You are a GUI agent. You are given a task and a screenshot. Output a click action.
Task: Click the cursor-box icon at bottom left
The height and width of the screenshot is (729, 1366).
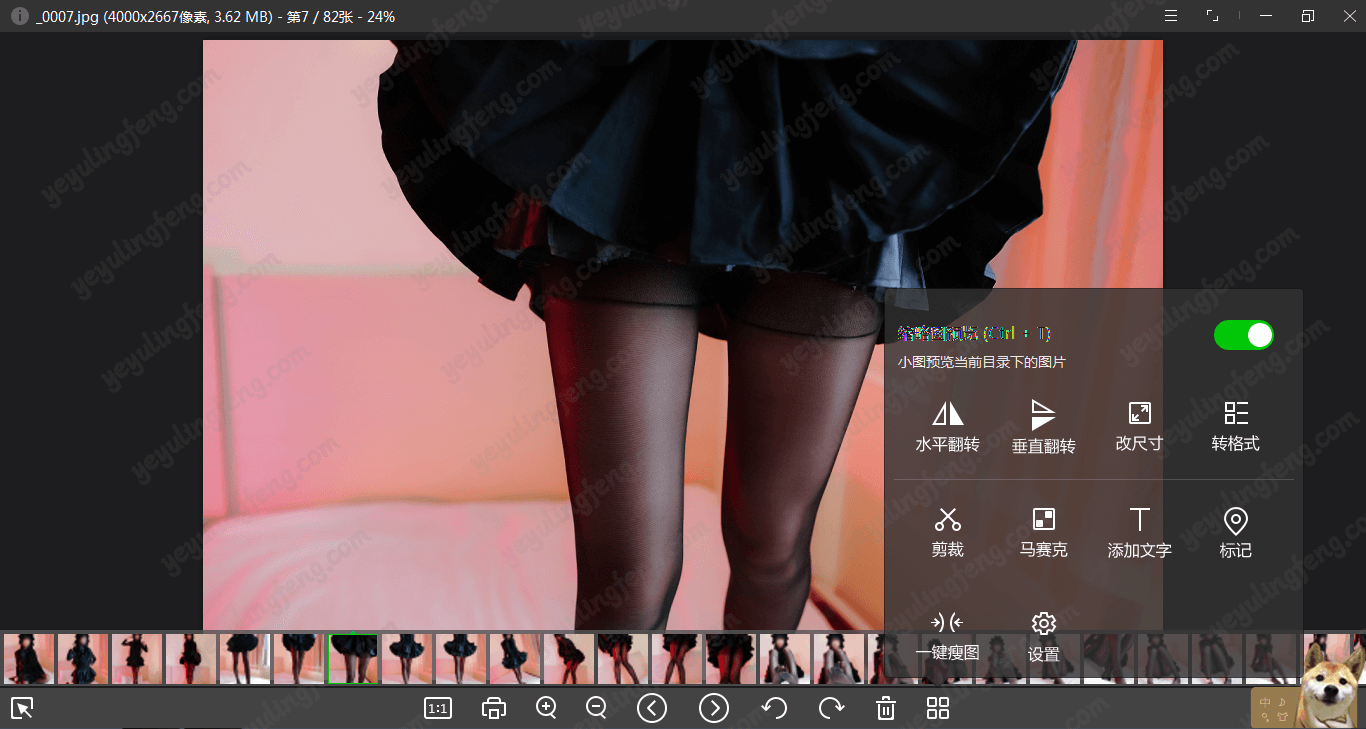22,708
